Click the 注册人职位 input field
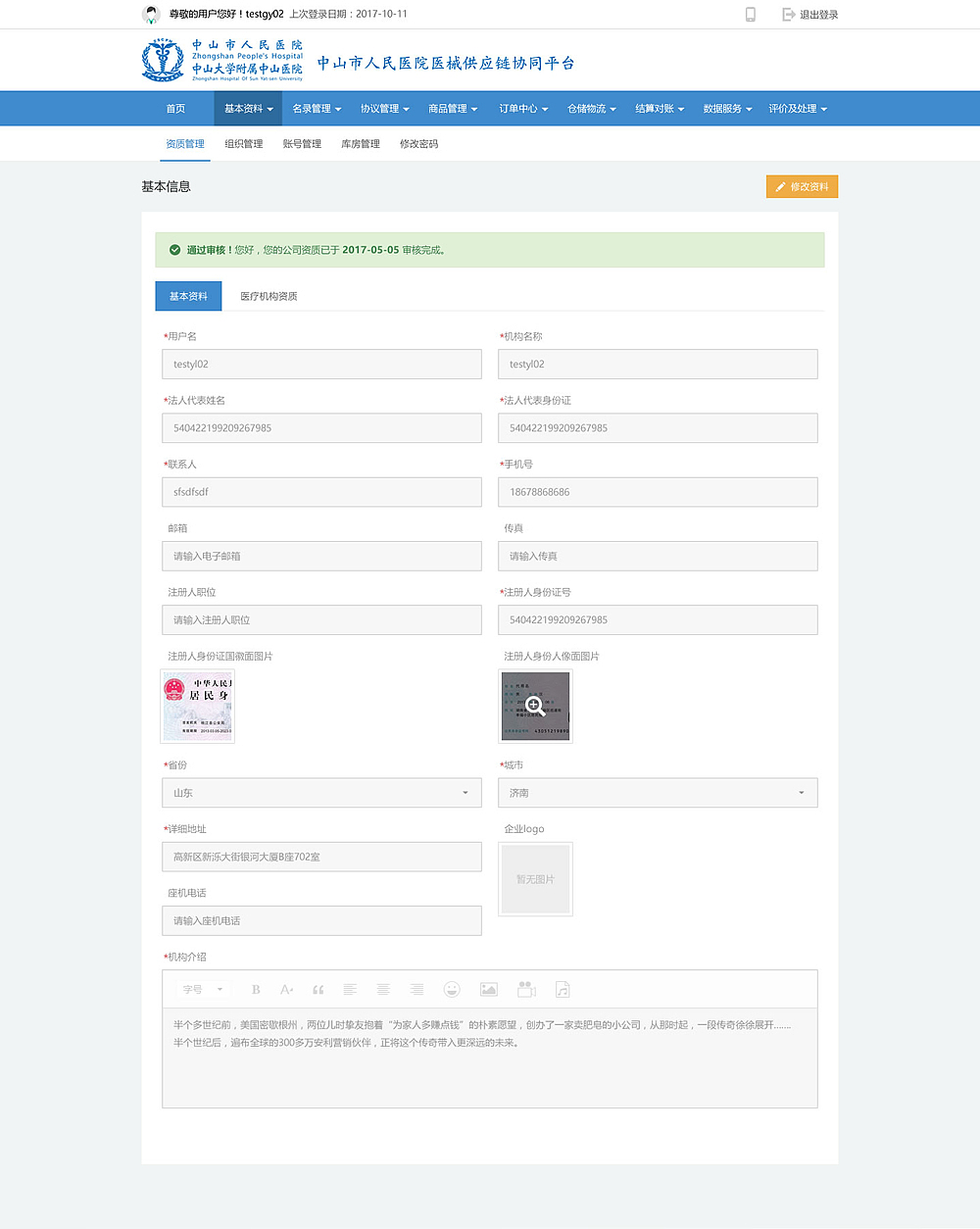980x1229 pixels. (321, 619)
